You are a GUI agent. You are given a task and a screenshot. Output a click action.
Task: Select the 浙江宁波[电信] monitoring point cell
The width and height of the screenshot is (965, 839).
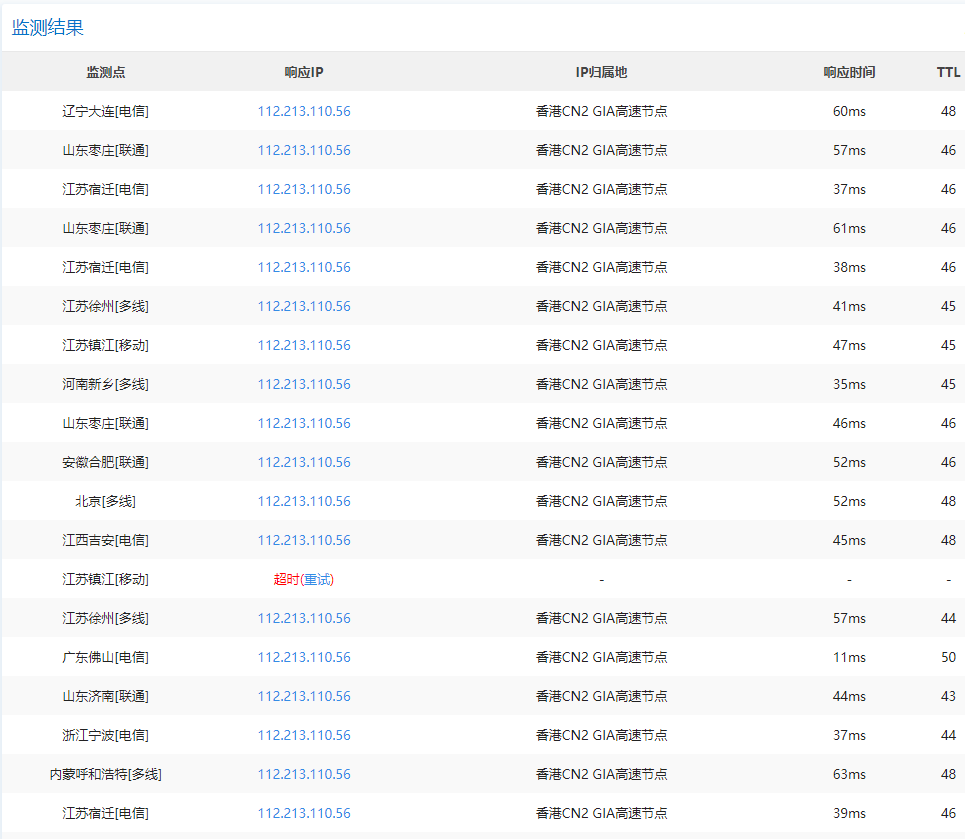click(x=106, y=735)
